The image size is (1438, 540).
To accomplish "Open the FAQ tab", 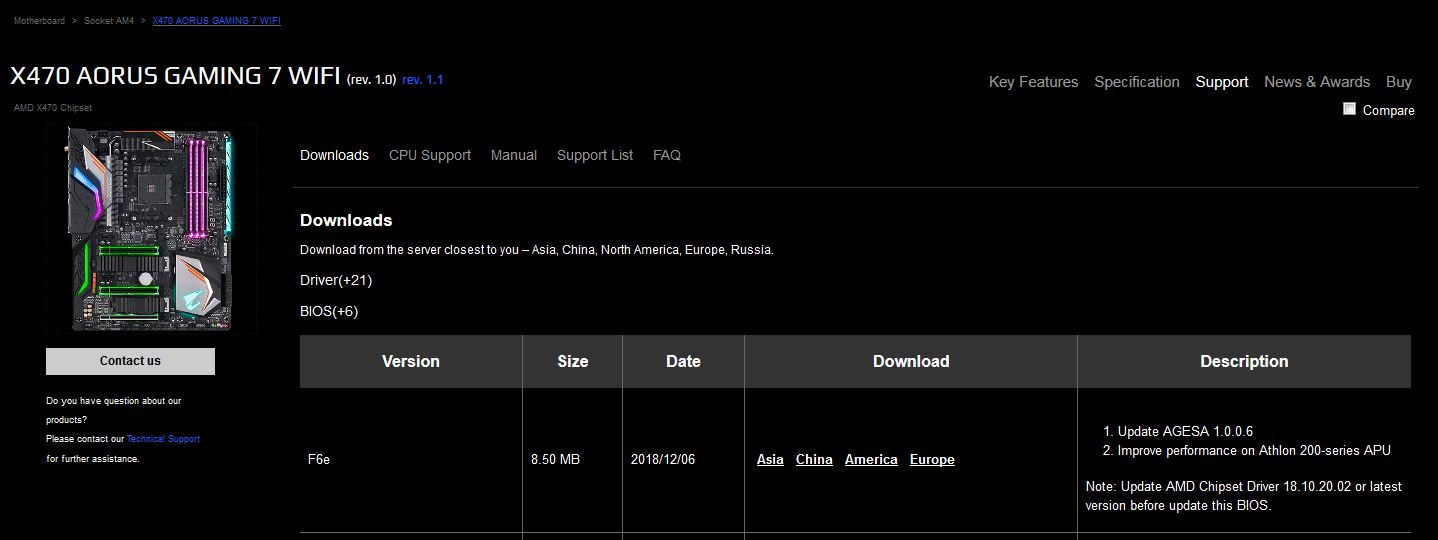I will tap(667, 155).
